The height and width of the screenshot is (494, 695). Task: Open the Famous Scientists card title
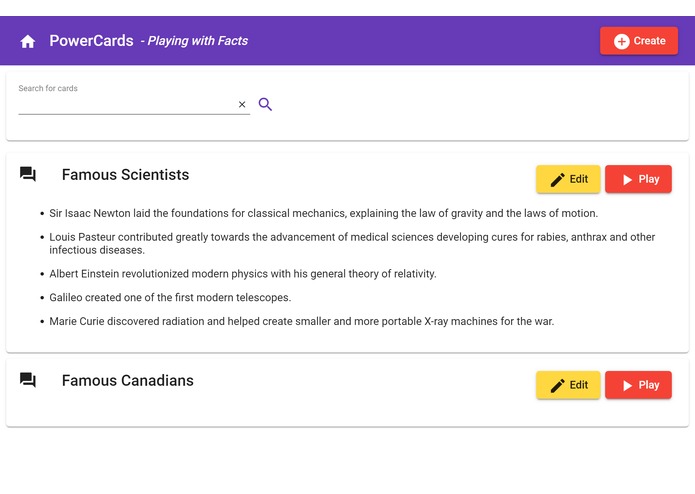point(125,175)
